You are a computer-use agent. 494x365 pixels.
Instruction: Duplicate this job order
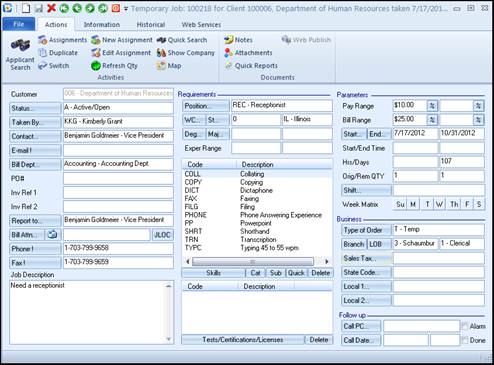tap(58, 53)
